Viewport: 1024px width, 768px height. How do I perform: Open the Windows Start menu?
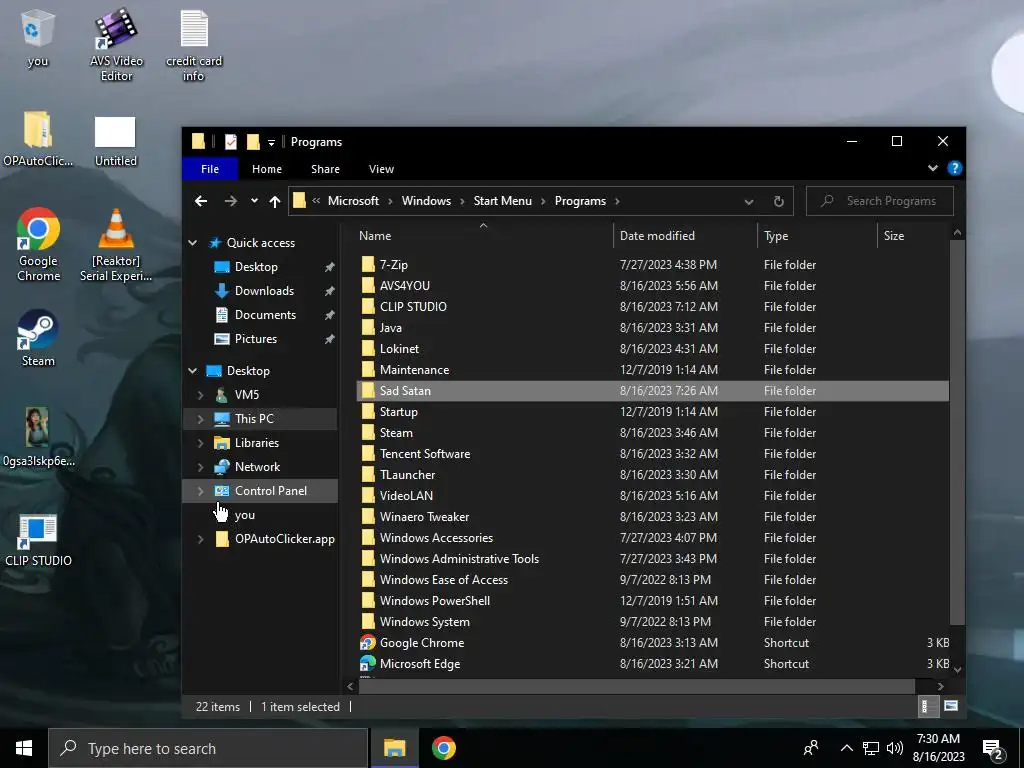(x=24, y=748)
